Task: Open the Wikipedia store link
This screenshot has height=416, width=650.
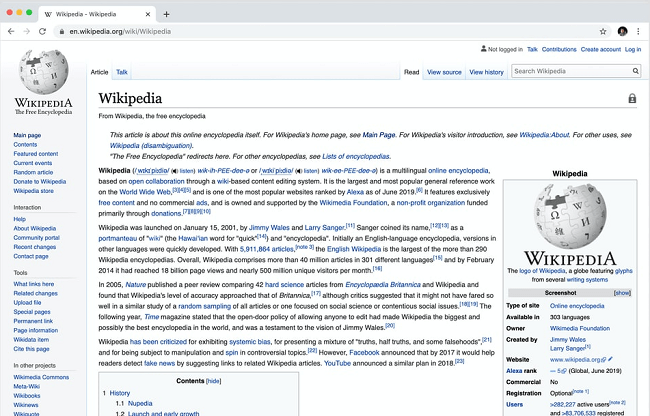Action: (34, 191)
